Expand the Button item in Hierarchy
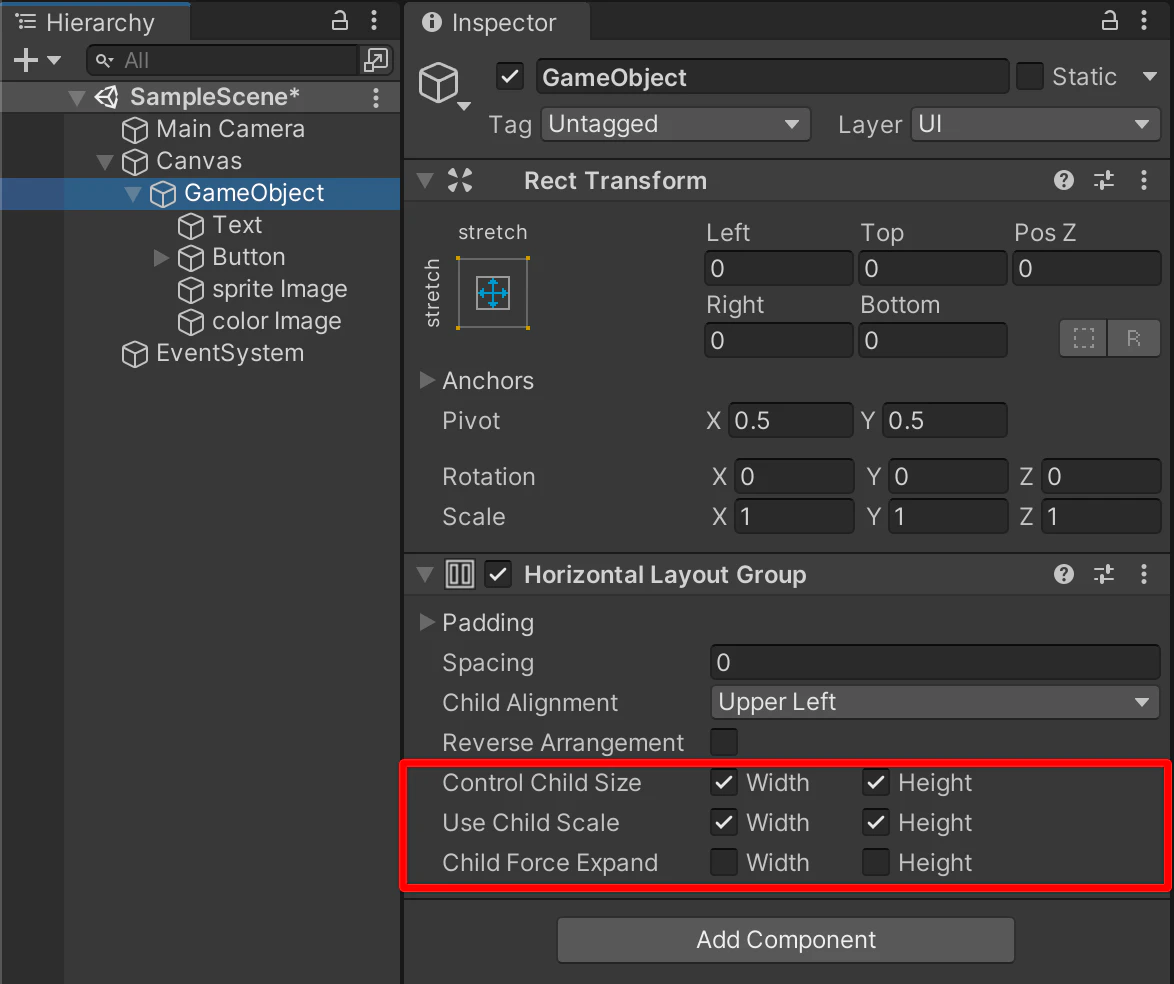 pyautogui.click(x=161, y=258)
